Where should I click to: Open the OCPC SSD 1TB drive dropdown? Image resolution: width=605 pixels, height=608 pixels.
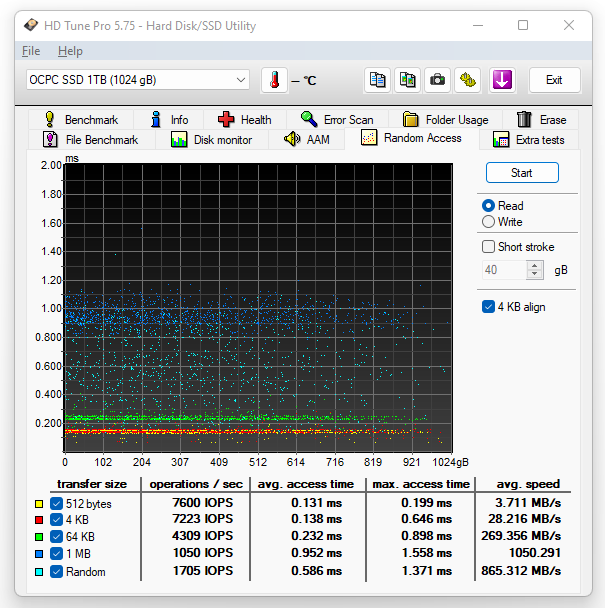[x=138, y=80]
